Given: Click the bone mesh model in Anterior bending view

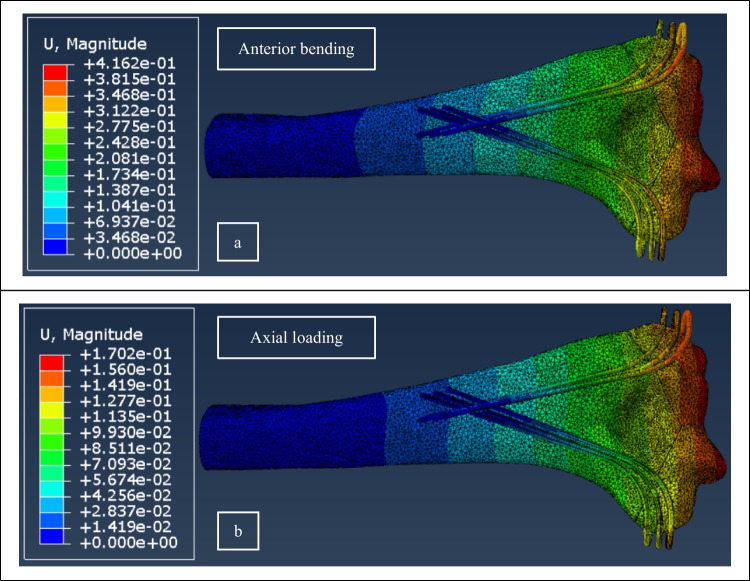Looking at the screenshot, I should point(462,141).
